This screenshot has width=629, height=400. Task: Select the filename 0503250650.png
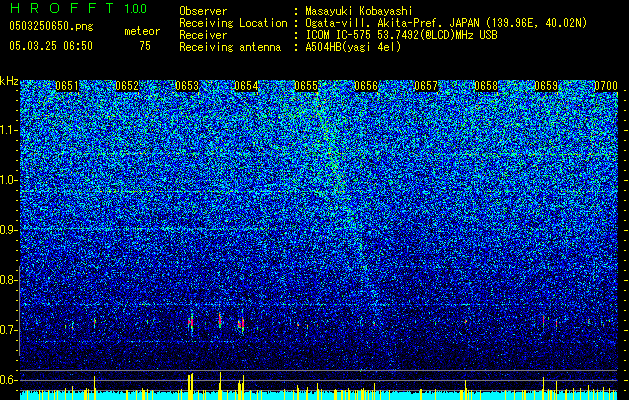pyautogui.click(x=51, y=26)
